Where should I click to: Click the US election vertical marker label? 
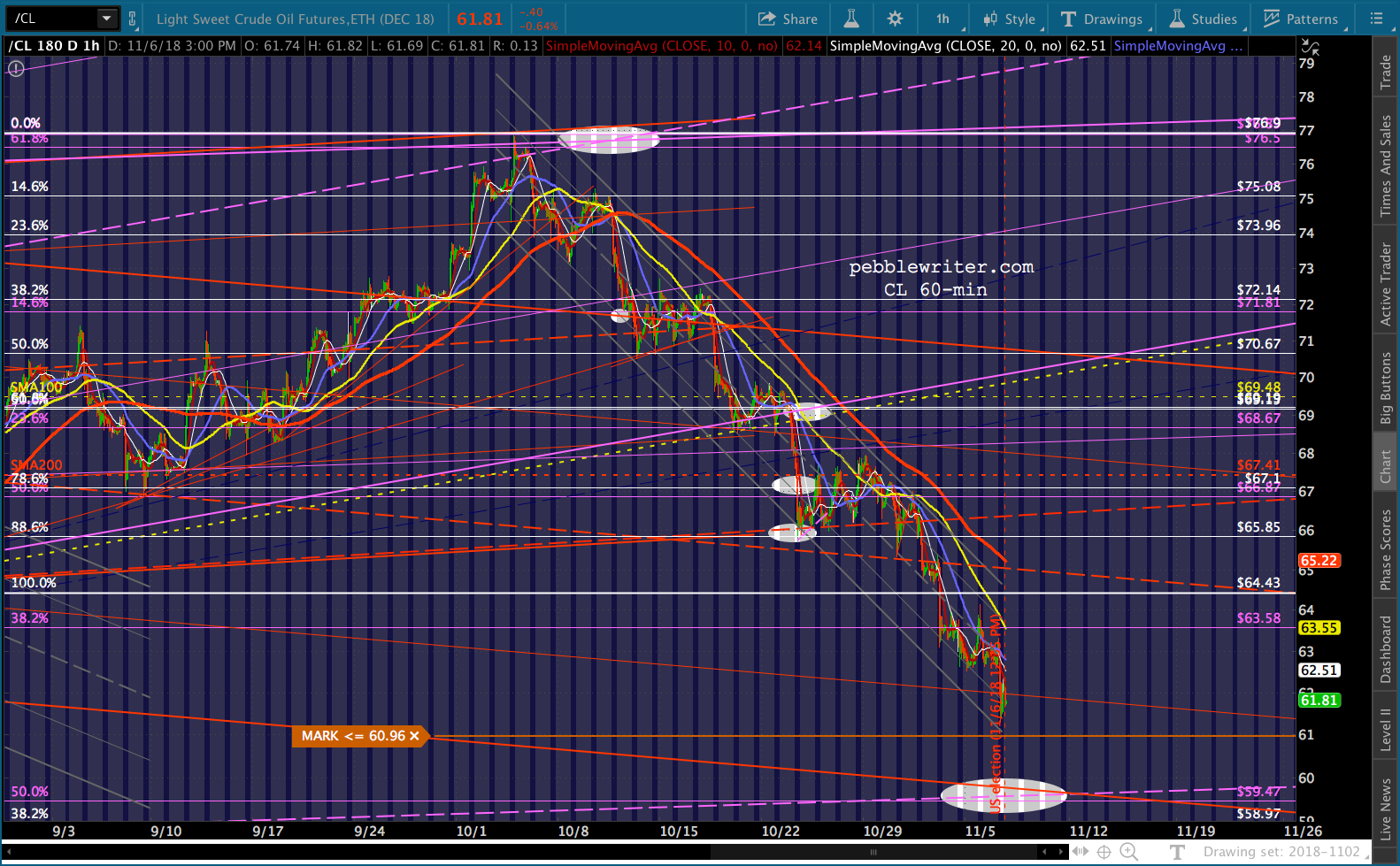tap(996, 713)
